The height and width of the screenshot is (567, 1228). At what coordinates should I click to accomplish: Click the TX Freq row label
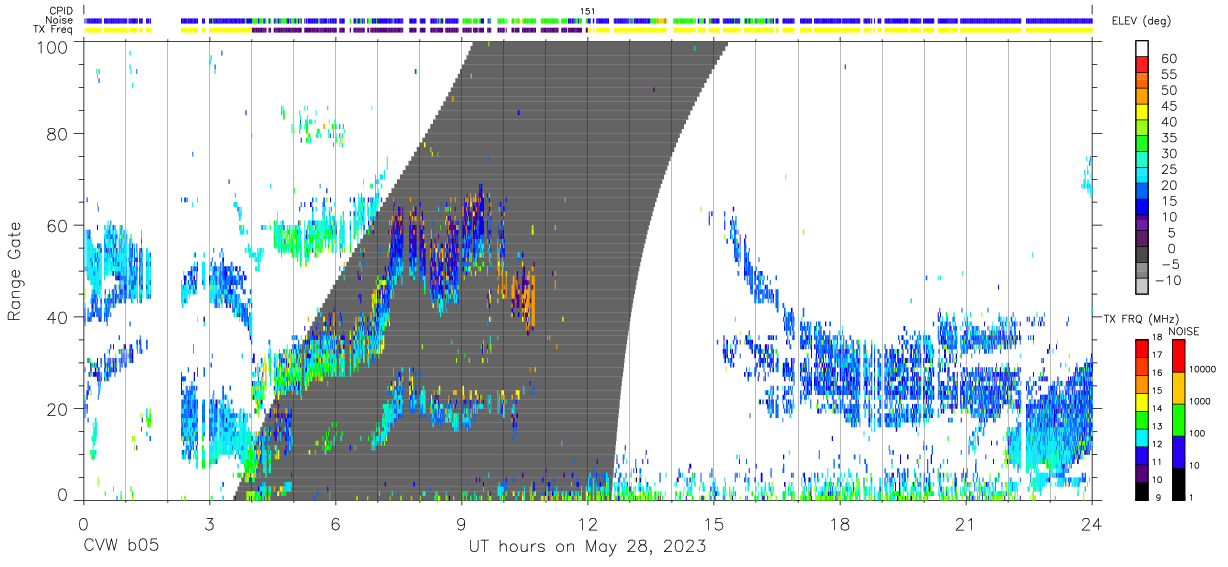coord(53,30)
